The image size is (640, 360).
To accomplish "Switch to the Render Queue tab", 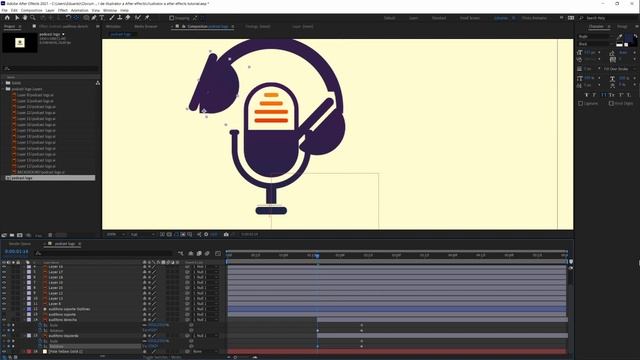I will point(20,244).
